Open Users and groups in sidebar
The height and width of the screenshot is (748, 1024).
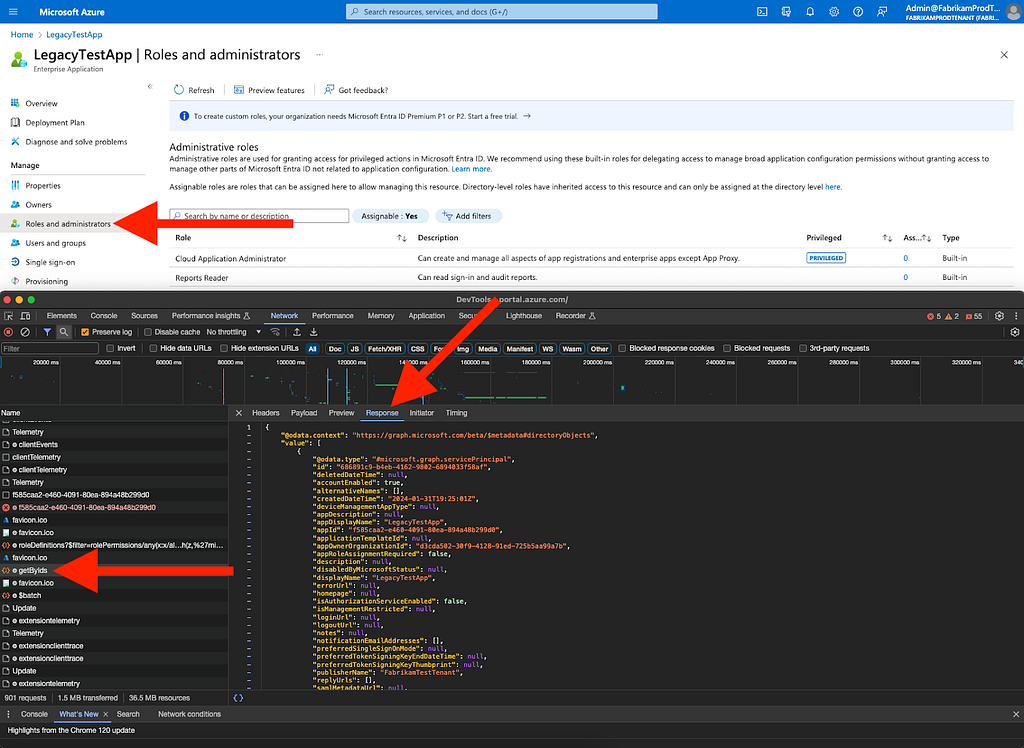coord(56,243)
